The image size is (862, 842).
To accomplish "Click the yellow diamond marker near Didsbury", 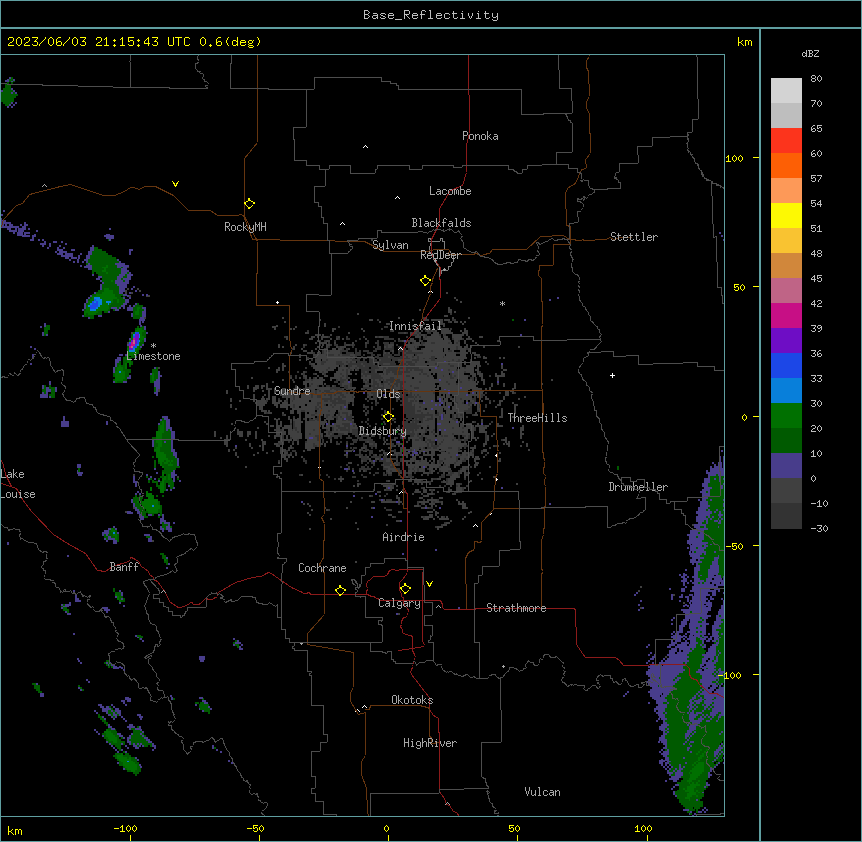I will [389, 417].
